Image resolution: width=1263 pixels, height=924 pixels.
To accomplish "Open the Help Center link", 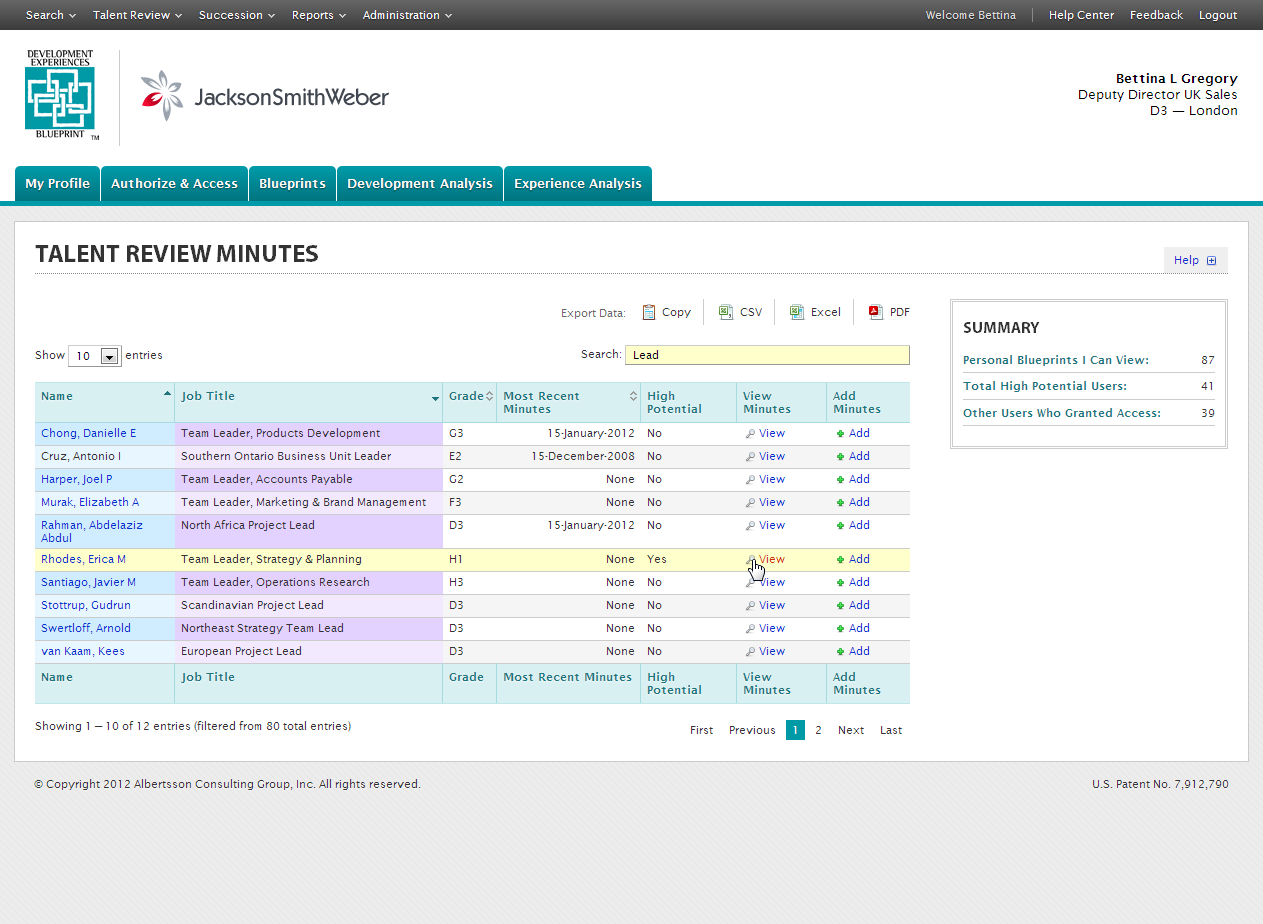I will 1081,15.
